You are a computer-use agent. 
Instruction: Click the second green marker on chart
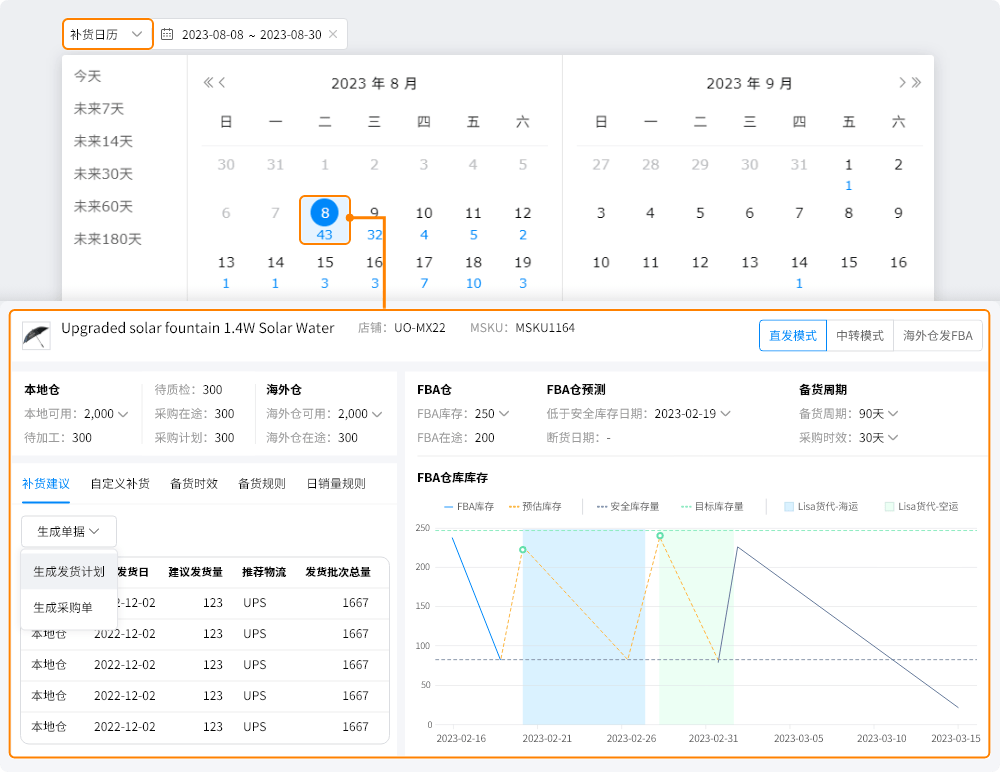tap(660, 536)
